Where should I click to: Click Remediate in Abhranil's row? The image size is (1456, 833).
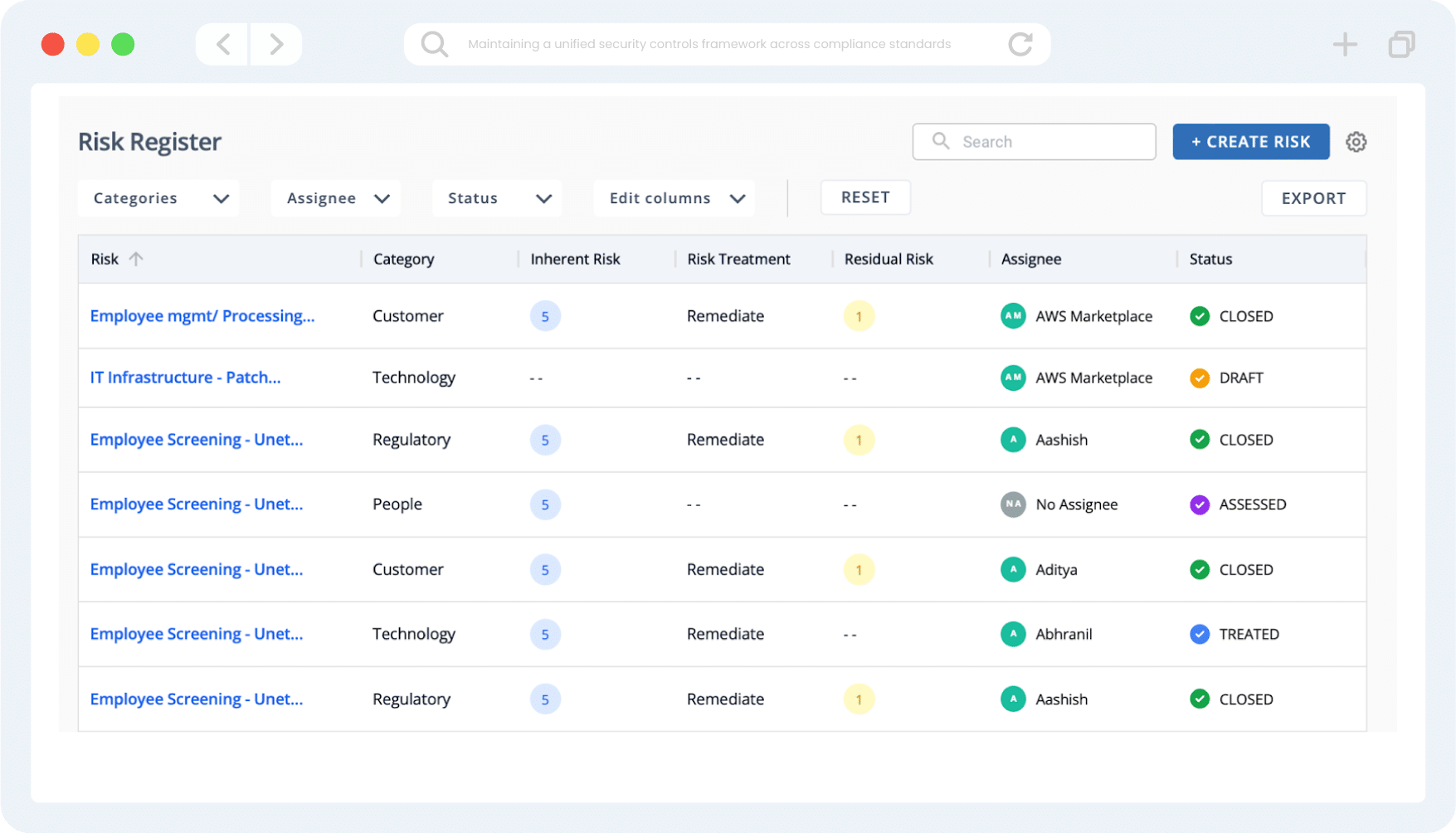tap(725, 634)
